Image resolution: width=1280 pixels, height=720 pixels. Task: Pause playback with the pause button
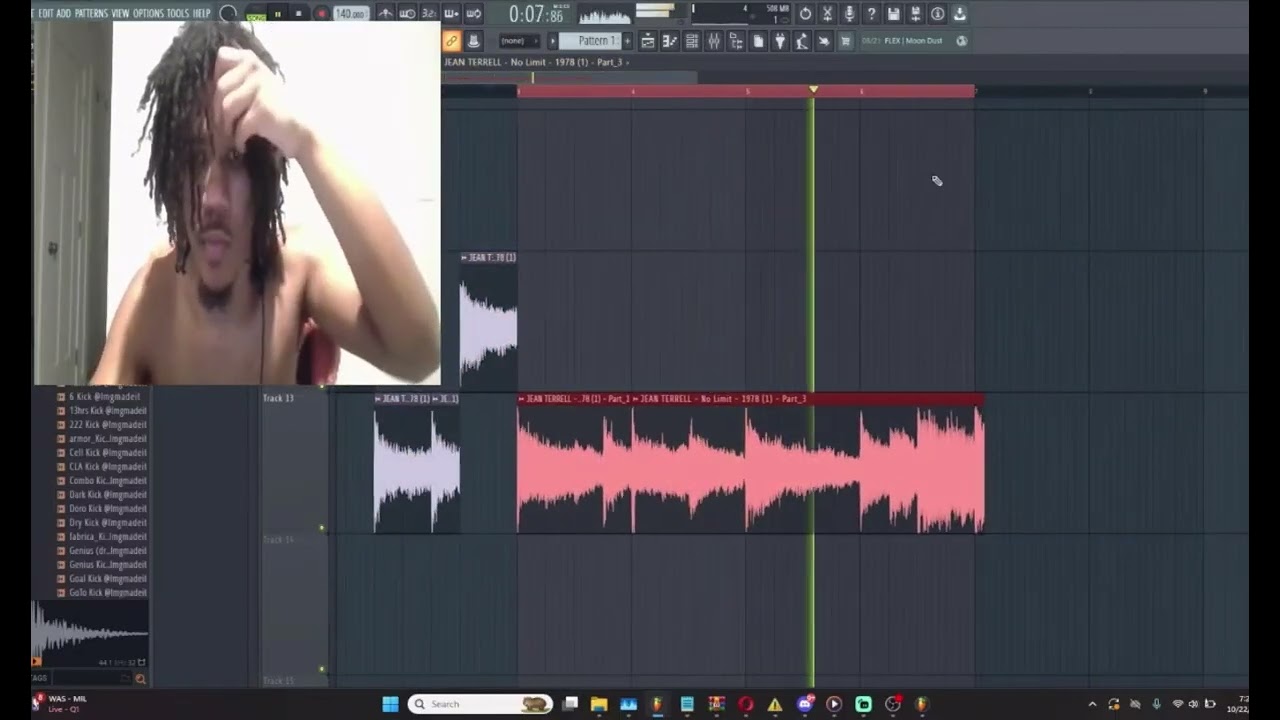(x=277, y=14)
